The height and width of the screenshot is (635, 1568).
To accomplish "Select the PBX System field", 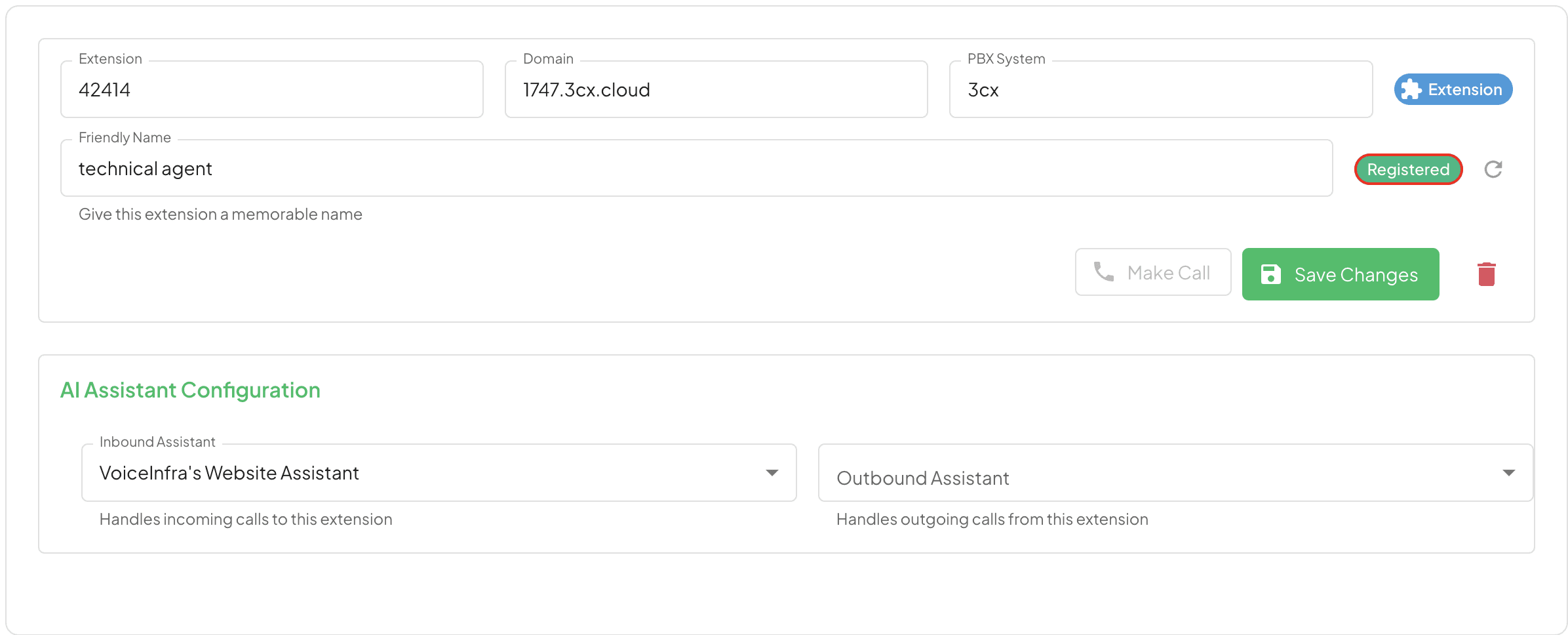I will [1160, 90].
